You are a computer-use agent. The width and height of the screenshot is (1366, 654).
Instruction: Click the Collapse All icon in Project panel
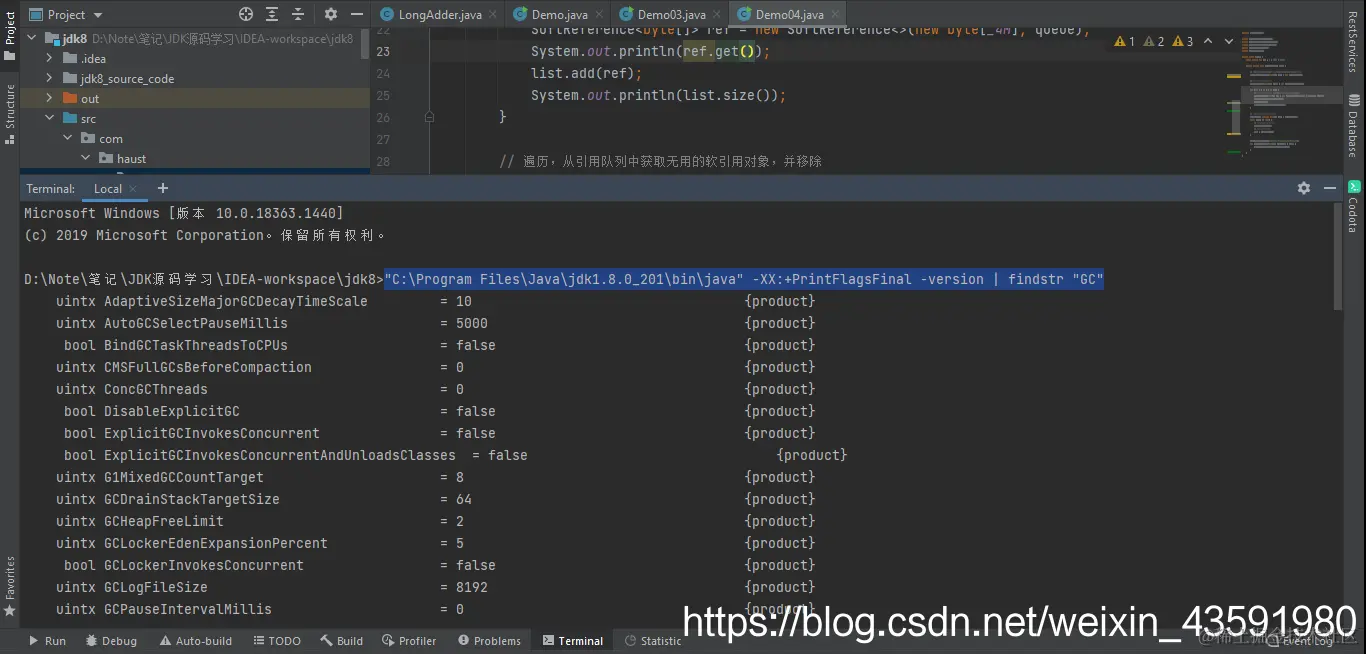pos(297,14)
